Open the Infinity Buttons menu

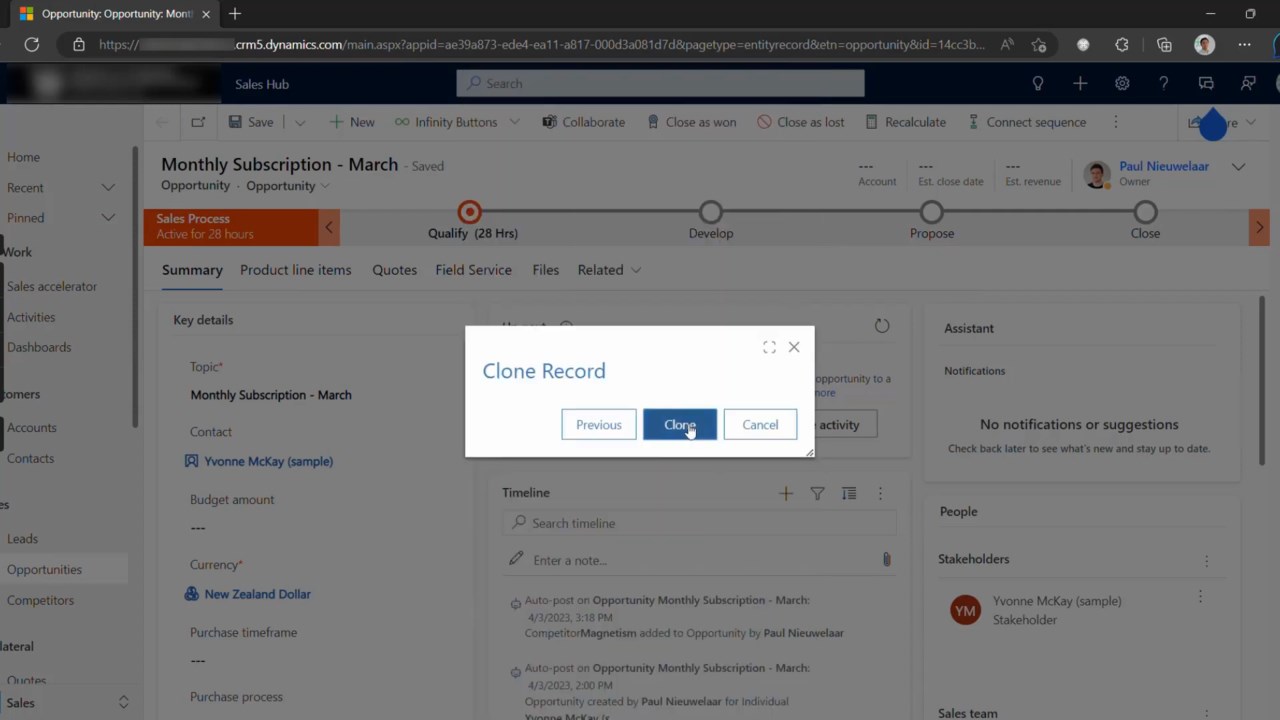tap(456, 122)
